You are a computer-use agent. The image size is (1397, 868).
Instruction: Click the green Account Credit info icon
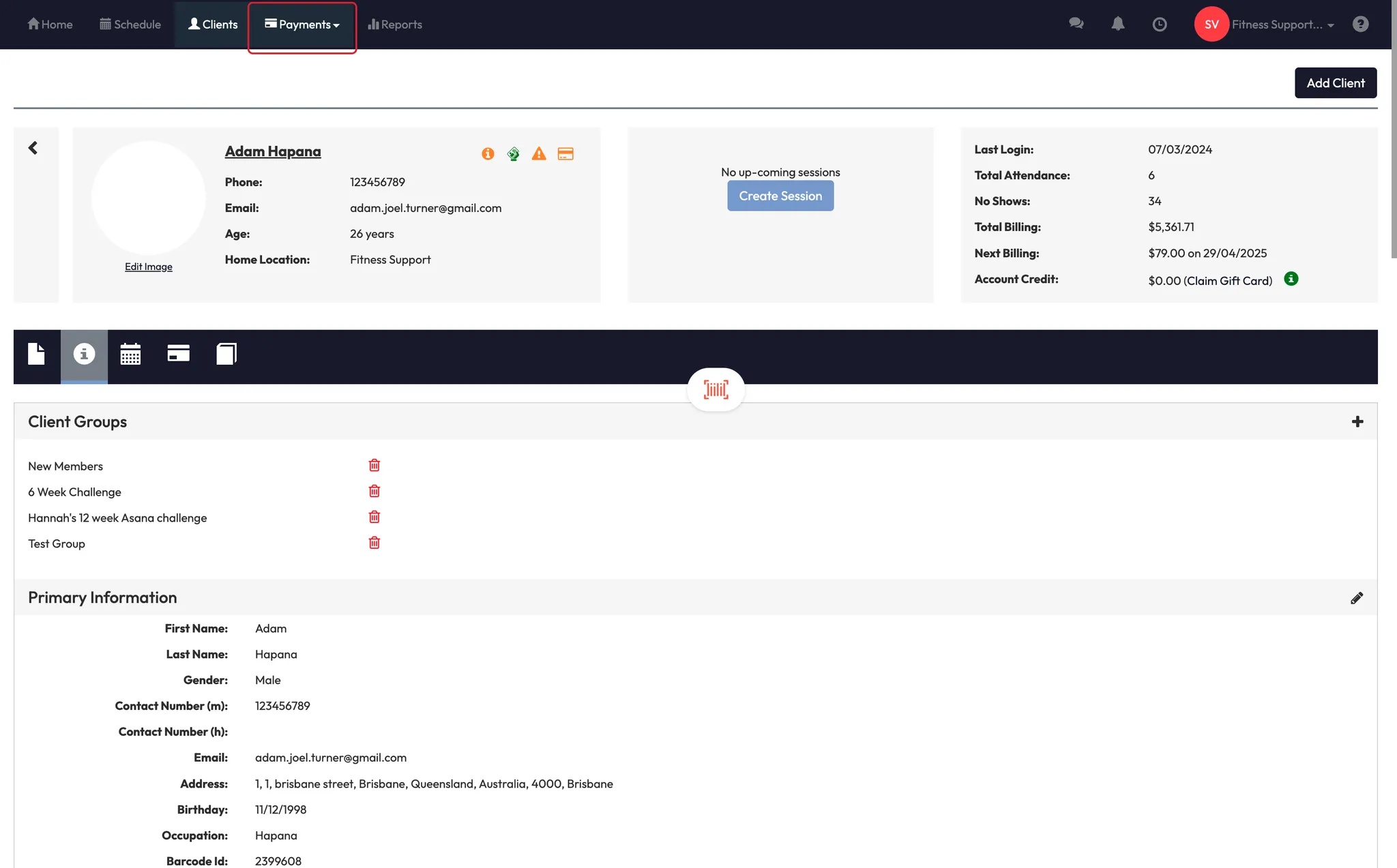[x=1291, y=279]
